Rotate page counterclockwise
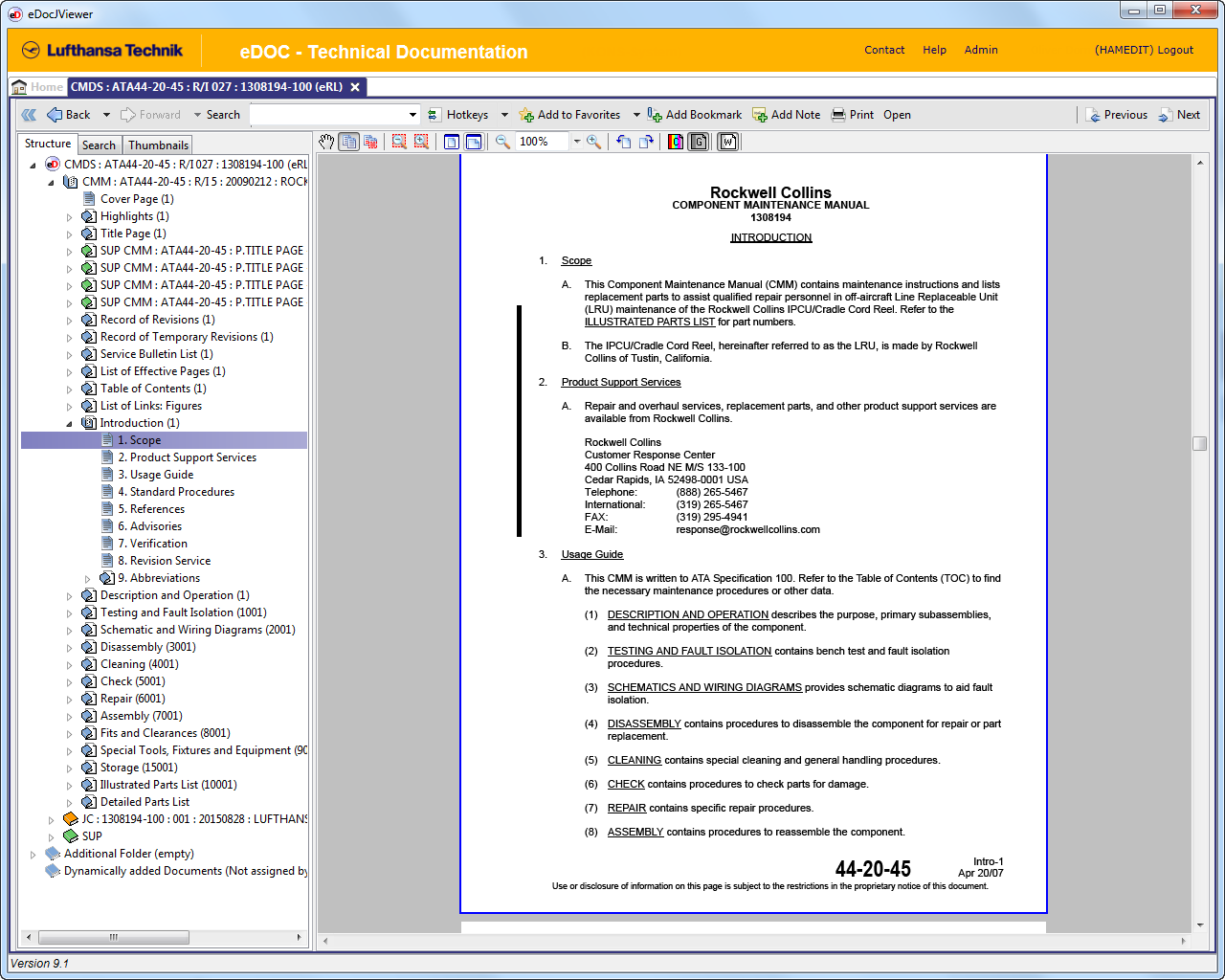1225x980 pixels. tap(624, 142)
